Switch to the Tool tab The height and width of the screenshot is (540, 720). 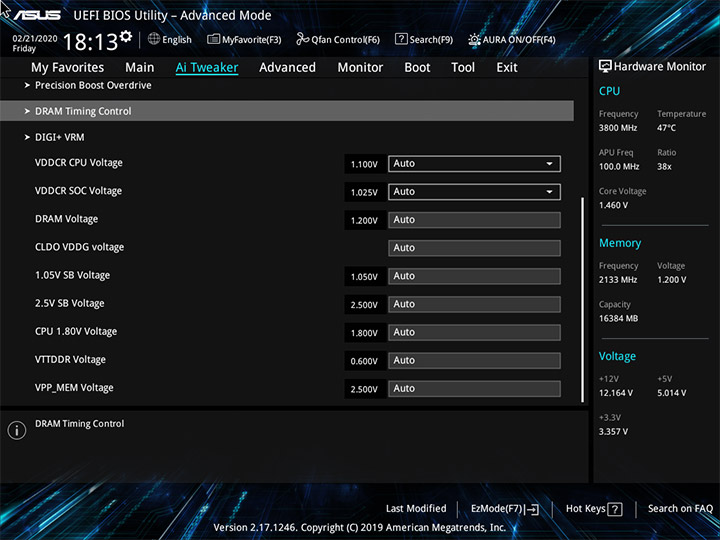[463, 68]
